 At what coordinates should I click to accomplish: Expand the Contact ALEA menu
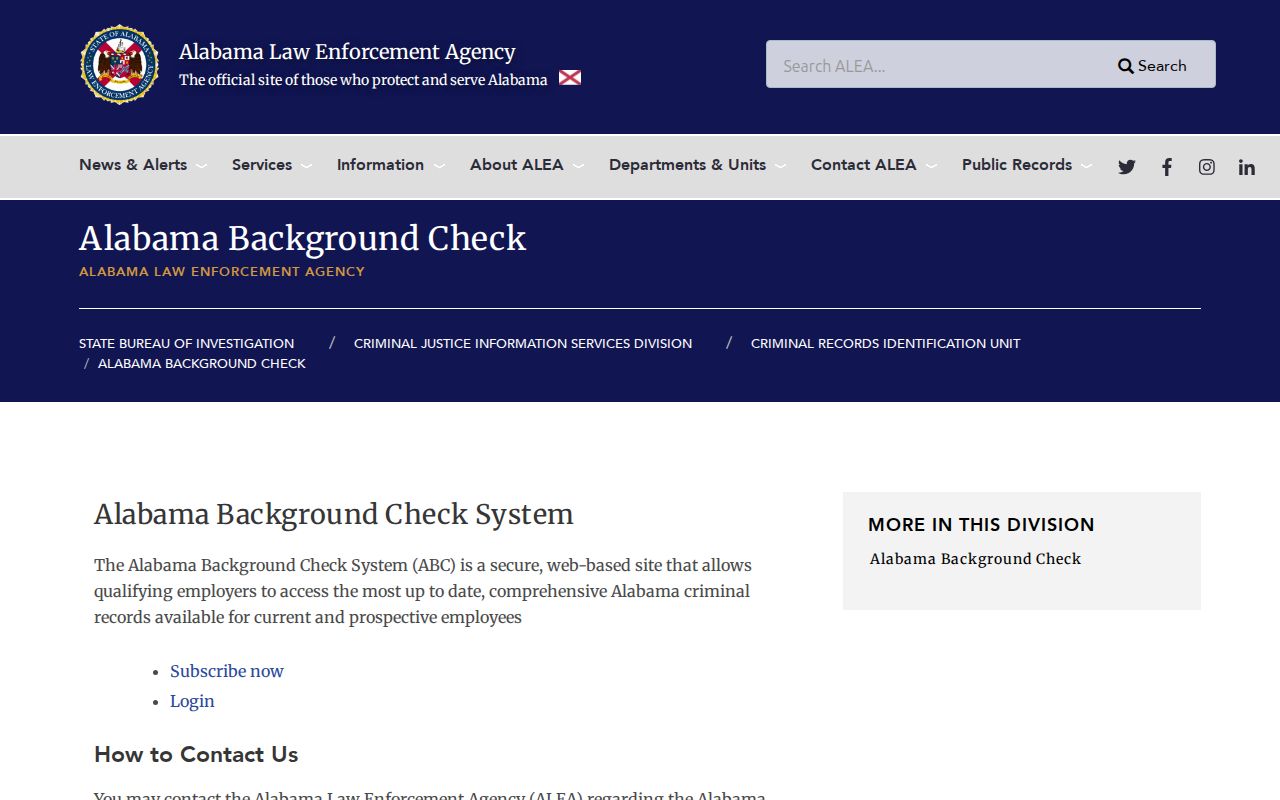coord(874,165)
